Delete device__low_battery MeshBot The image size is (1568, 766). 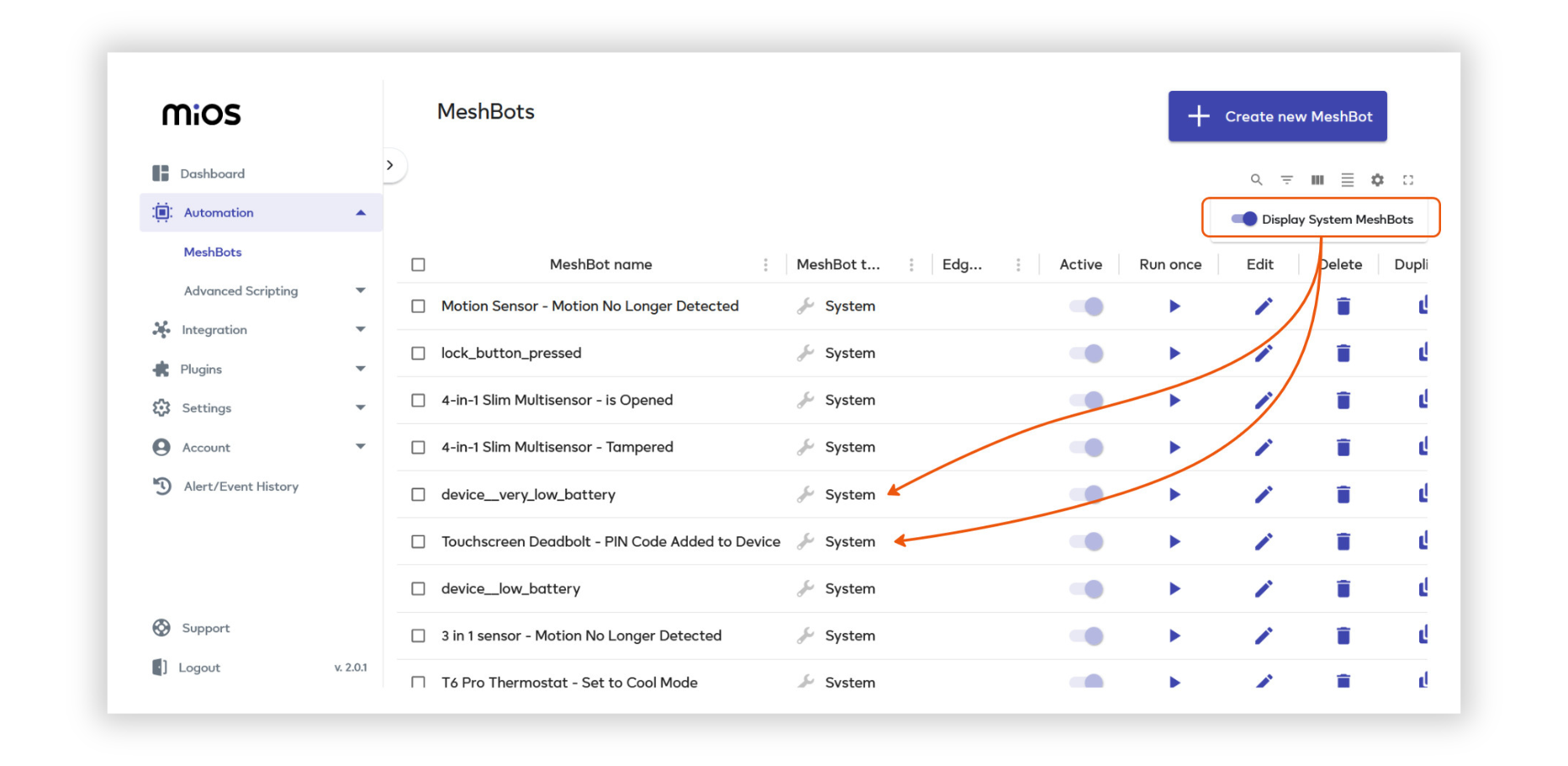coord(1344,589)
